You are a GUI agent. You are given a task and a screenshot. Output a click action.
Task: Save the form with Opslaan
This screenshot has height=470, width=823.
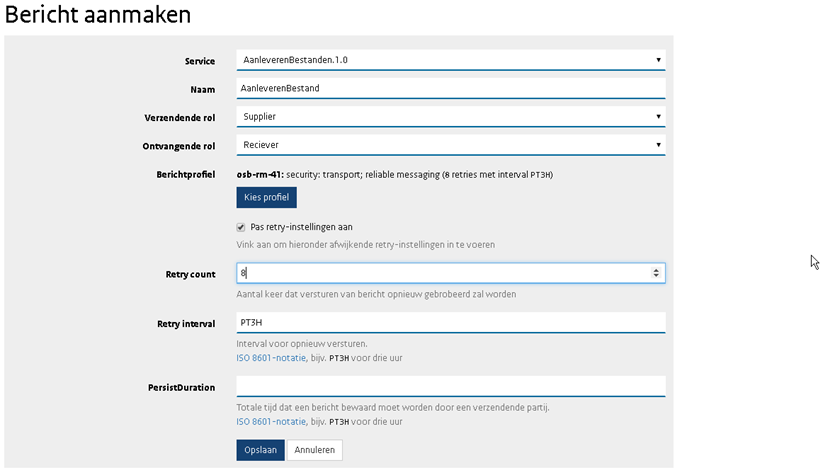260,450
